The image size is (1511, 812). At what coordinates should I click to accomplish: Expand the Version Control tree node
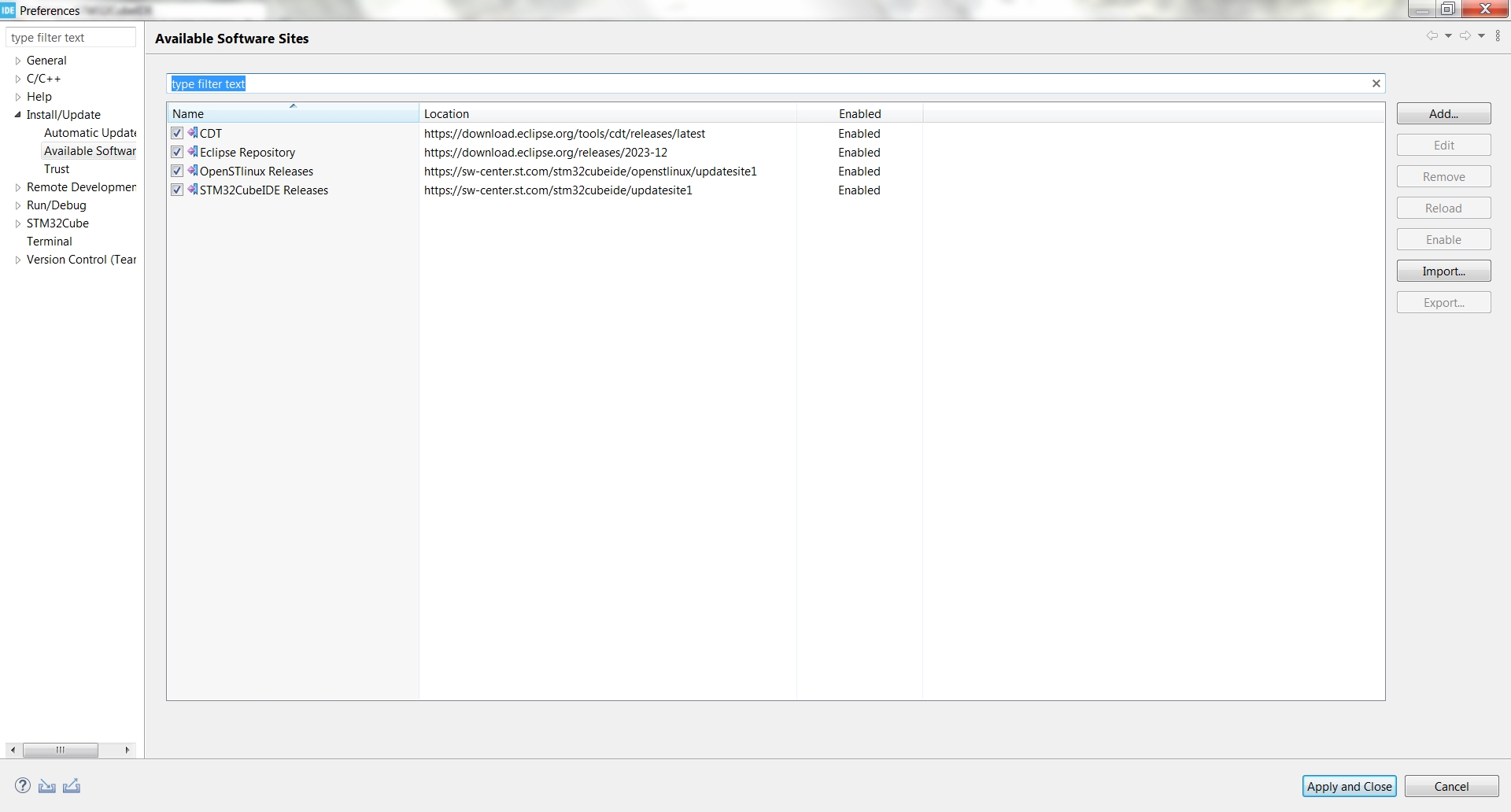point(18,260)
